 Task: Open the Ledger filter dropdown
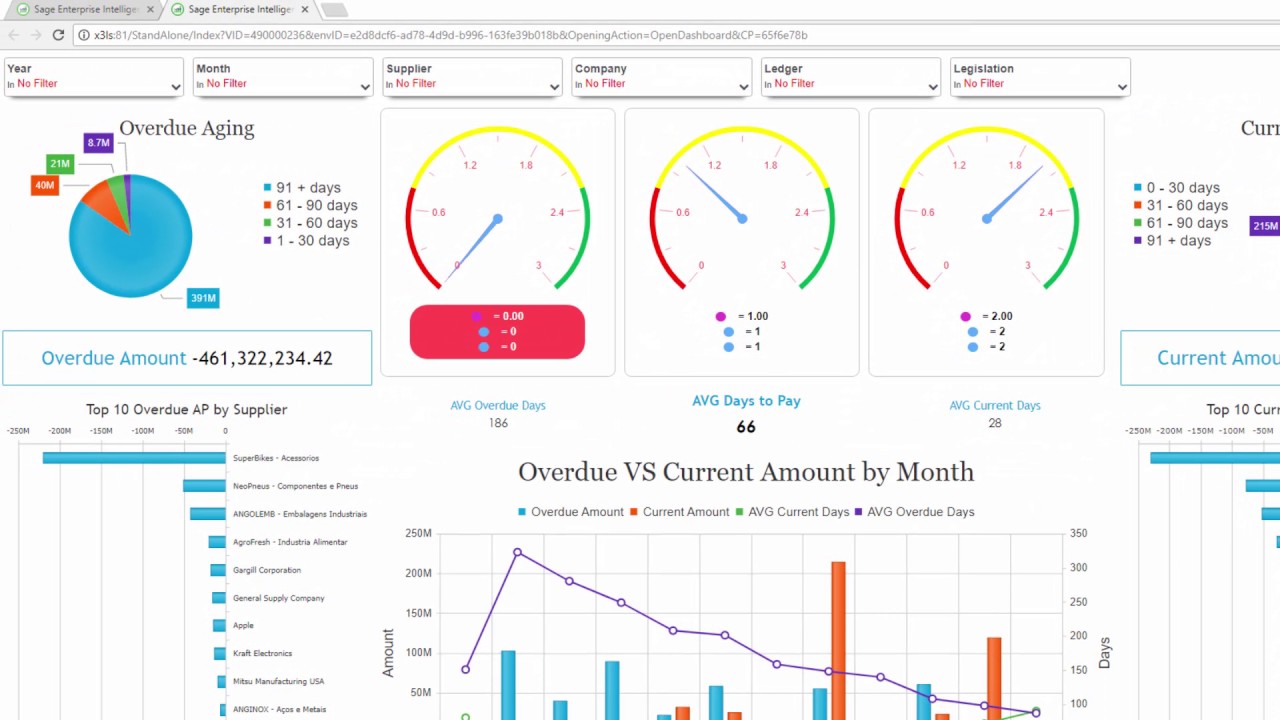(850, 76)
